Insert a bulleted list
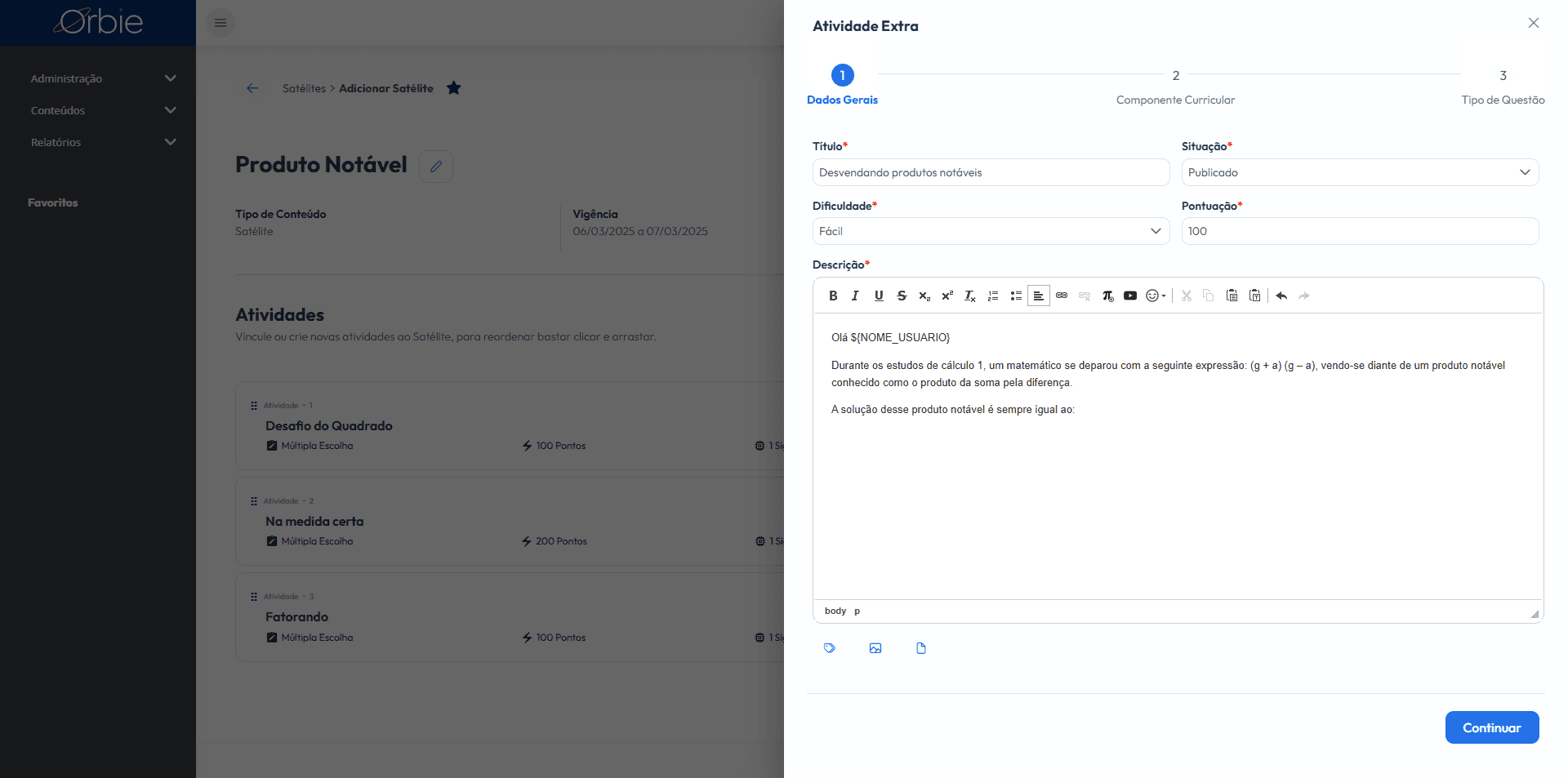1568x778 pixels. click(x=1016, y=296)
